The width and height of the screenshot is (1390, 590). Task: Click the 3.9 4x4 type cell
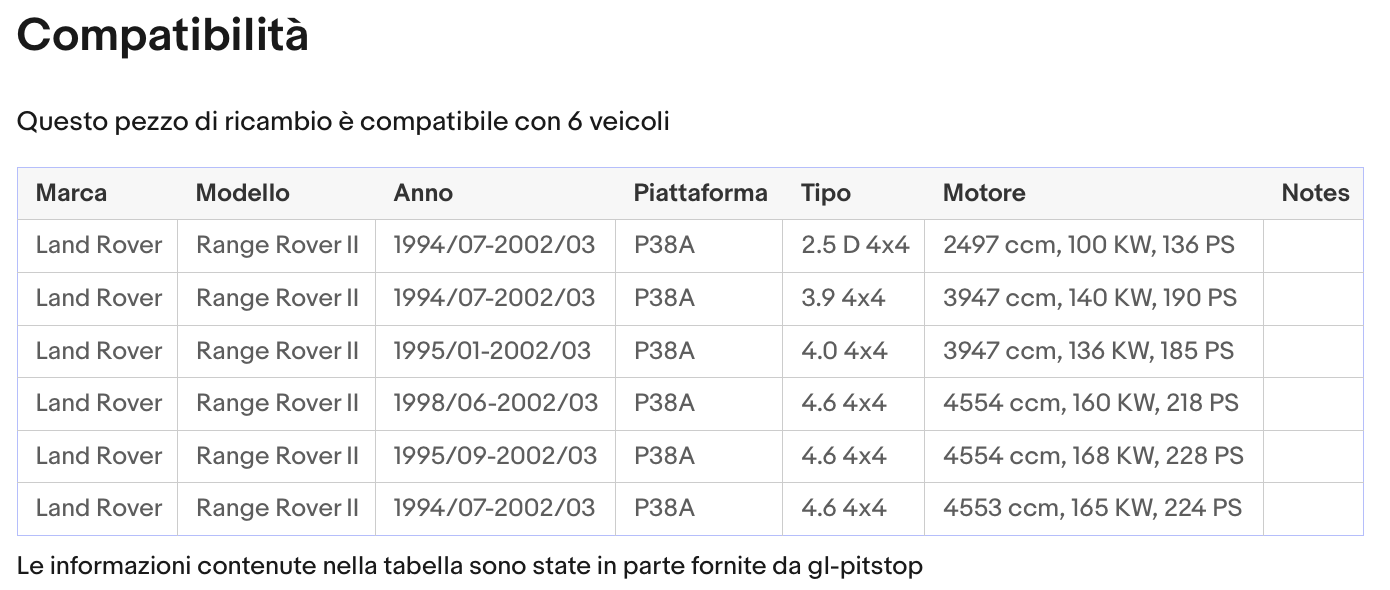tap(843, 298)
